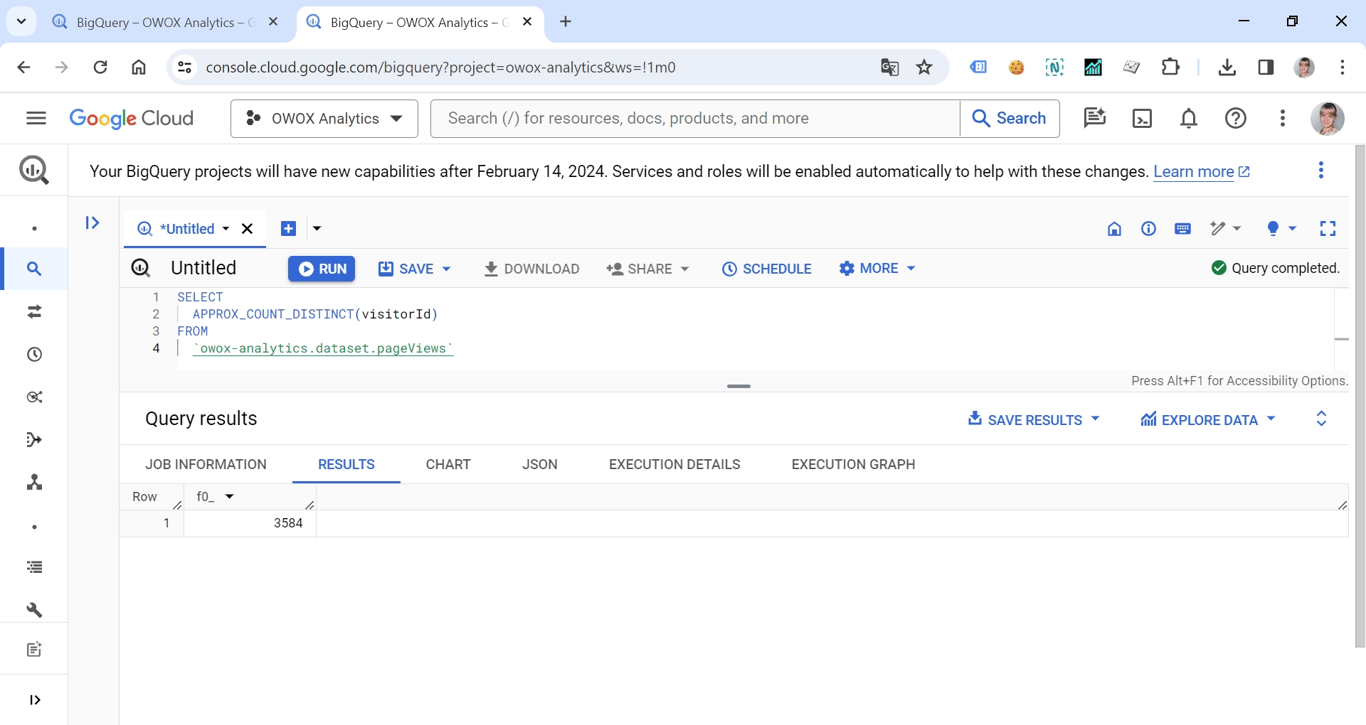Image resolution: width=1366 pixels, height=725 pixels.
Task: Click the page vertical scrollbar
Action: coord(1359,396)
